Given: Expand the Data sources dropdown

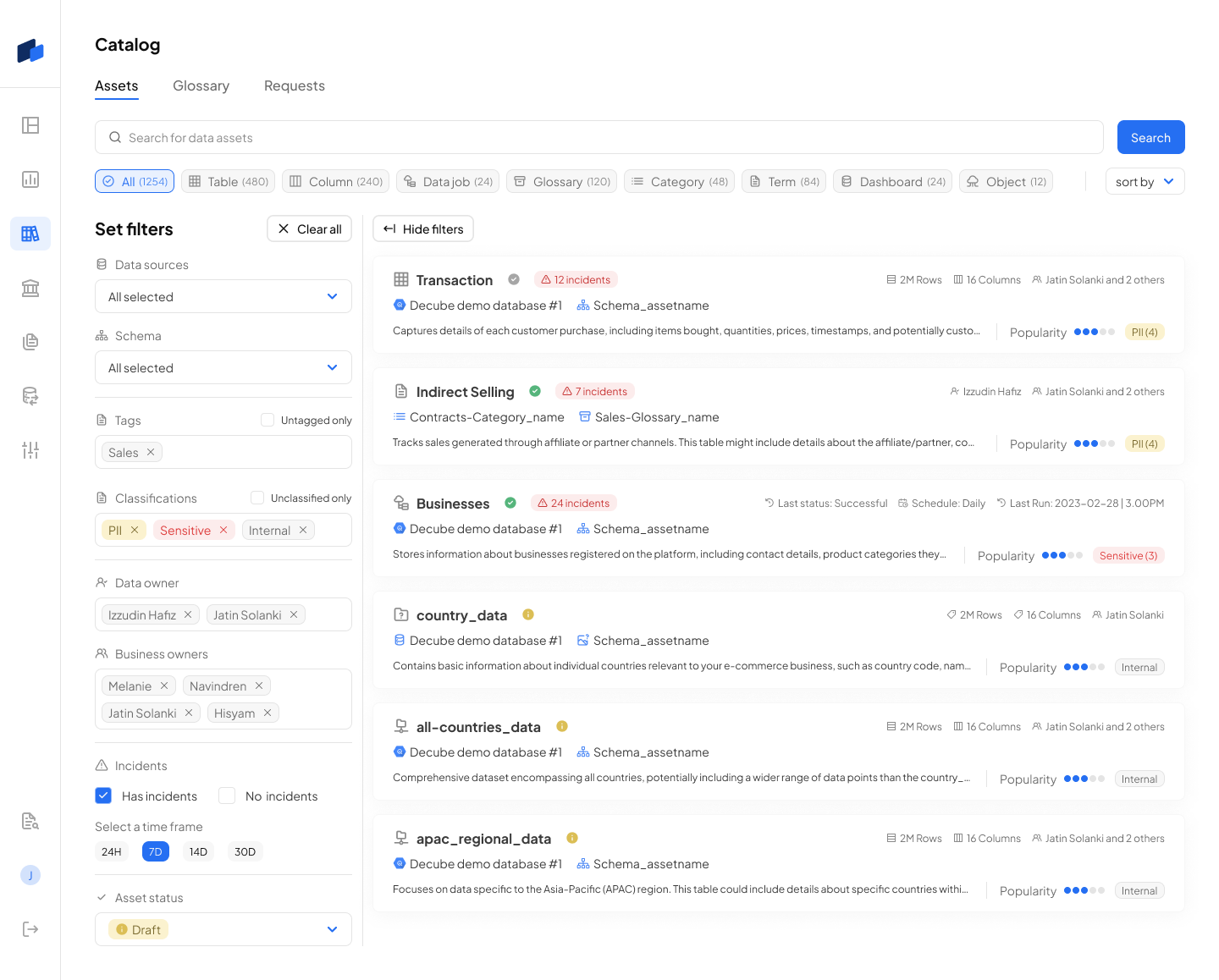Looking at the screenshot, I should pos(223,296).
